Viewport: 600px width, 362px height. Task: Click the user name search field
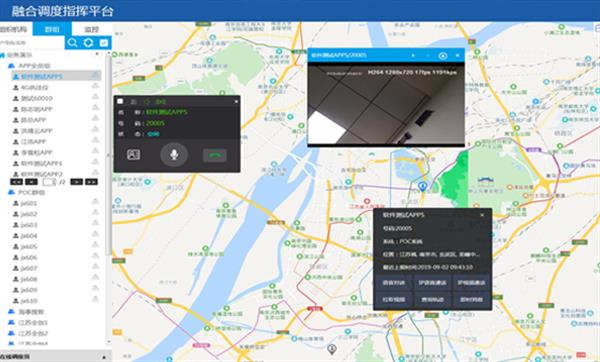point(32,42)
